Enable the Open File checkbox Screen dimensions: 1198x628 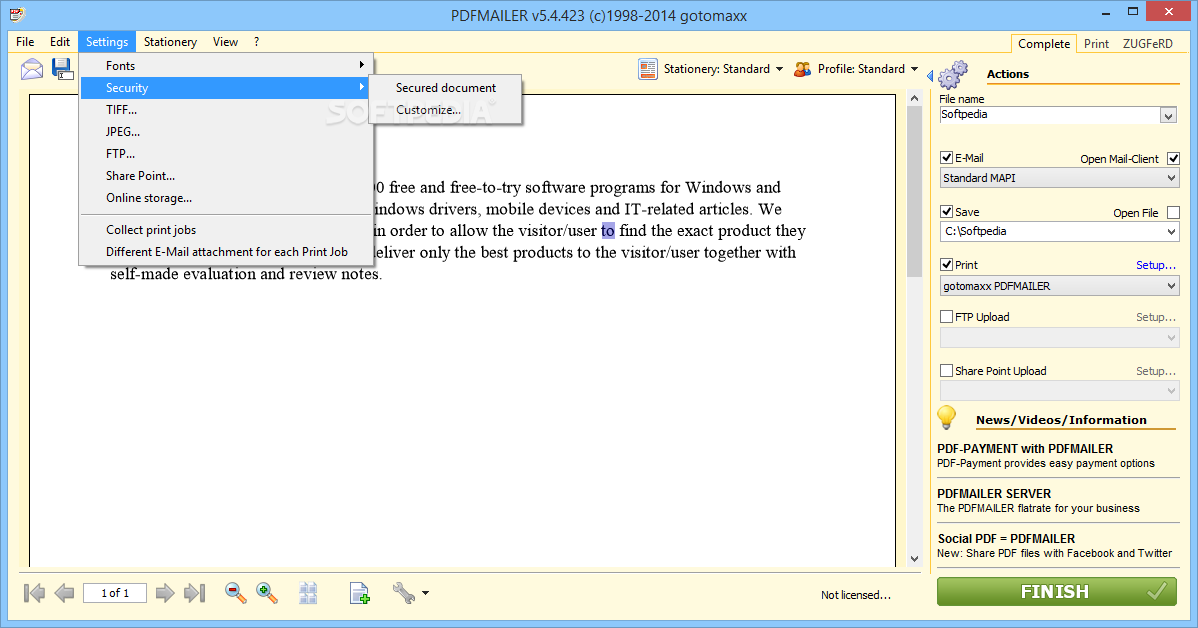click(1174, 212)
